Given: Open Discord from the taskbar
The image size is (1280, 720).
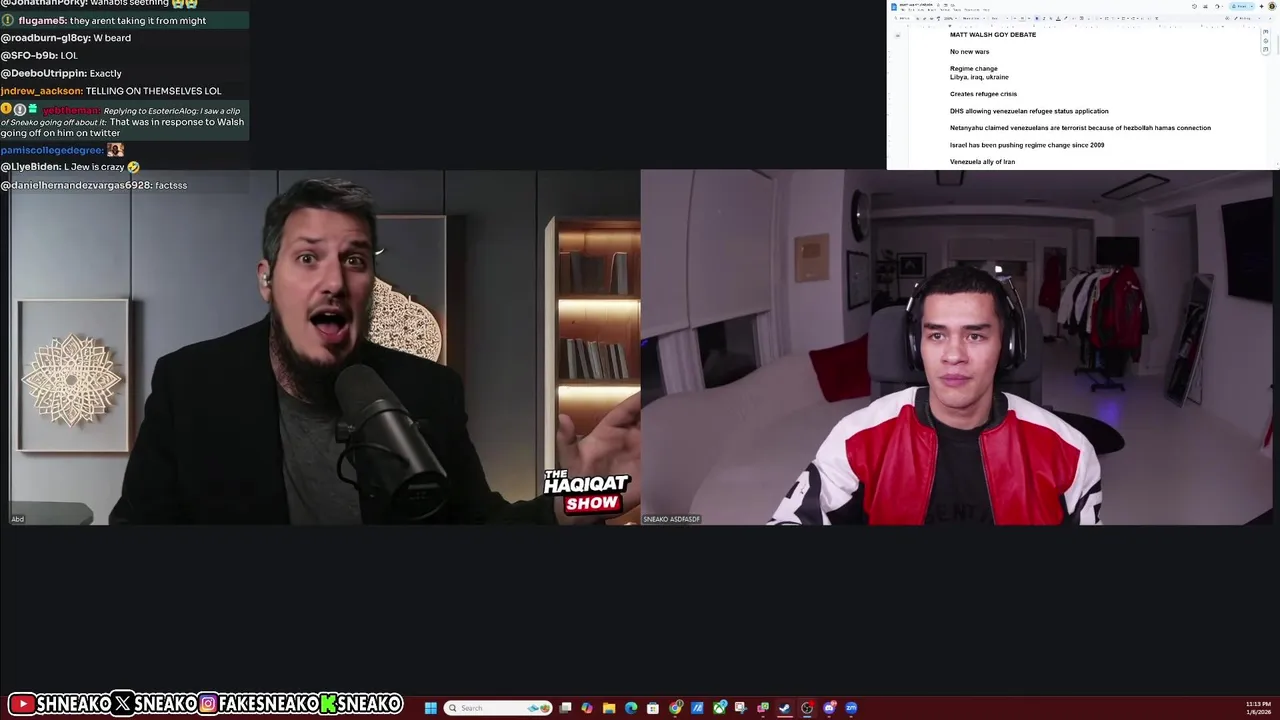Looking at the screenshot, I should click(x=829, y=708).
